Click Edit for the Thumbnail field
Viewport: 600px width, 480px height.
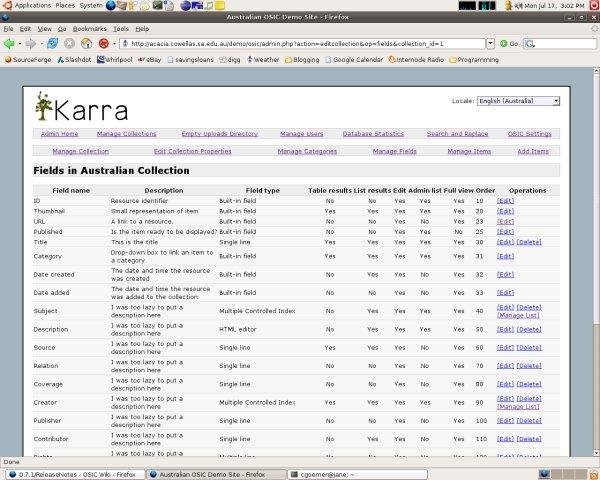pyautogui.click(x=505, y=211)
